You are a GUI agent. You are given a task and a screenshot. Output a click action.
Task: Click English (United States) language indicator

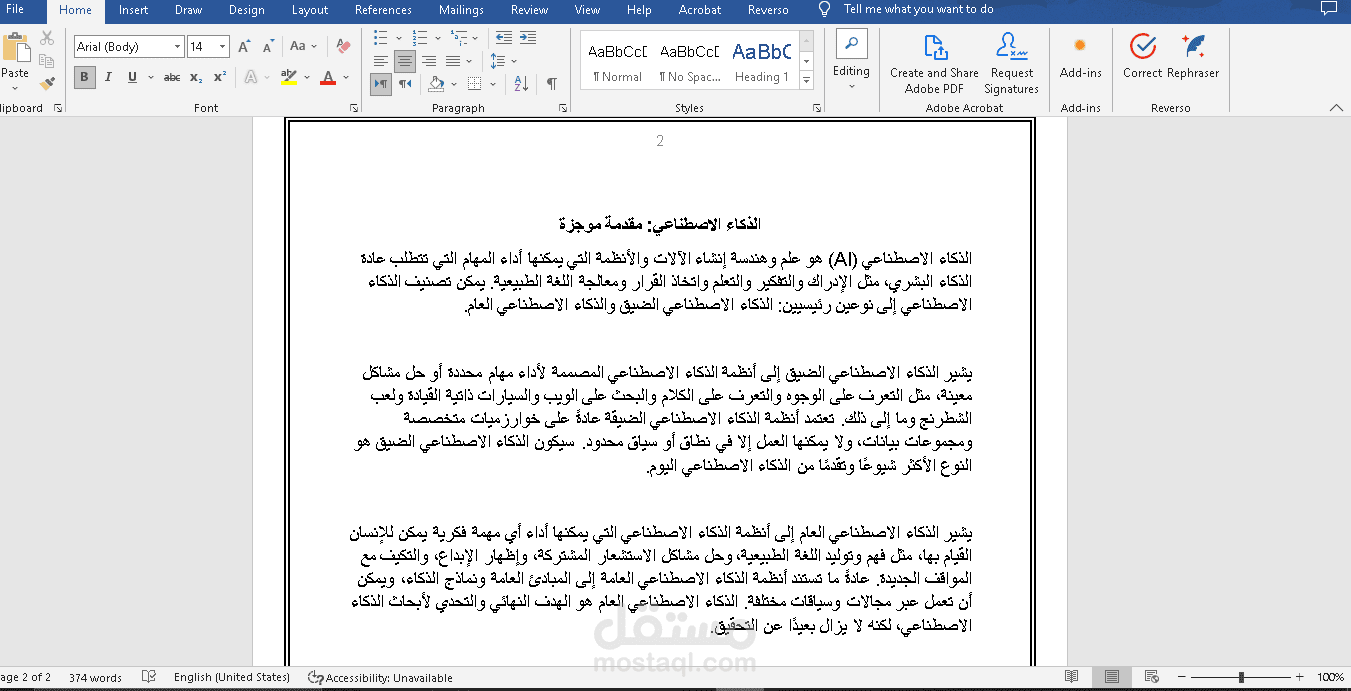pos(231,677)
